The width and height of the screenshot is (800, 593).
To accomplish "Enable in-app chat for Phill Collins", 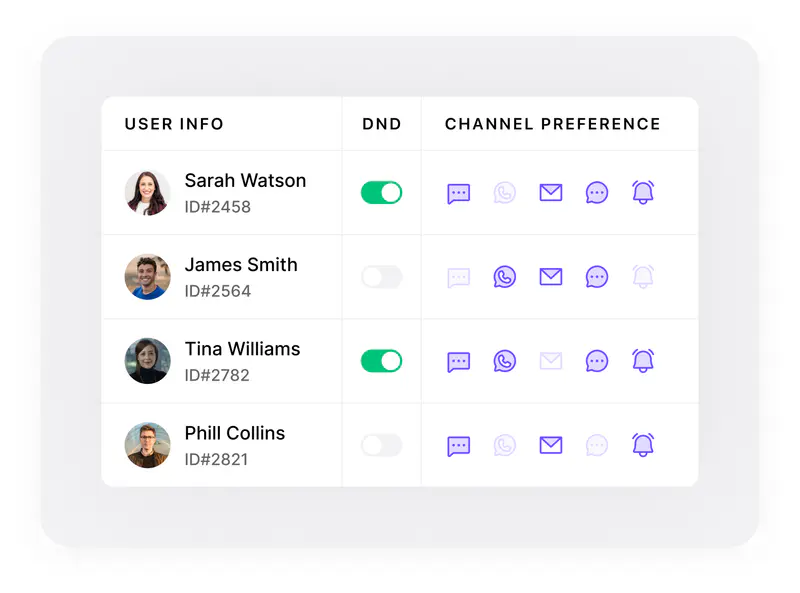I will click(x=596, y=446).
